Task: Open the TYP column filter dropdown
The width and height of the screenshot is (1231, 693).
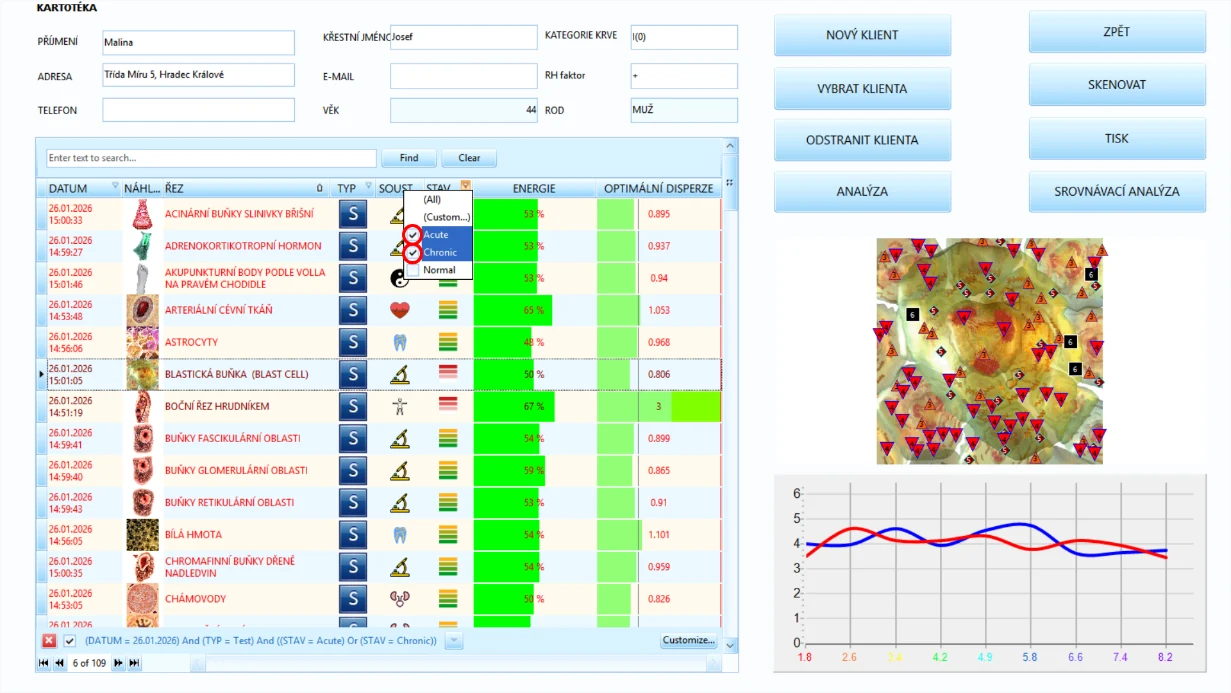Action: [368, 186]
